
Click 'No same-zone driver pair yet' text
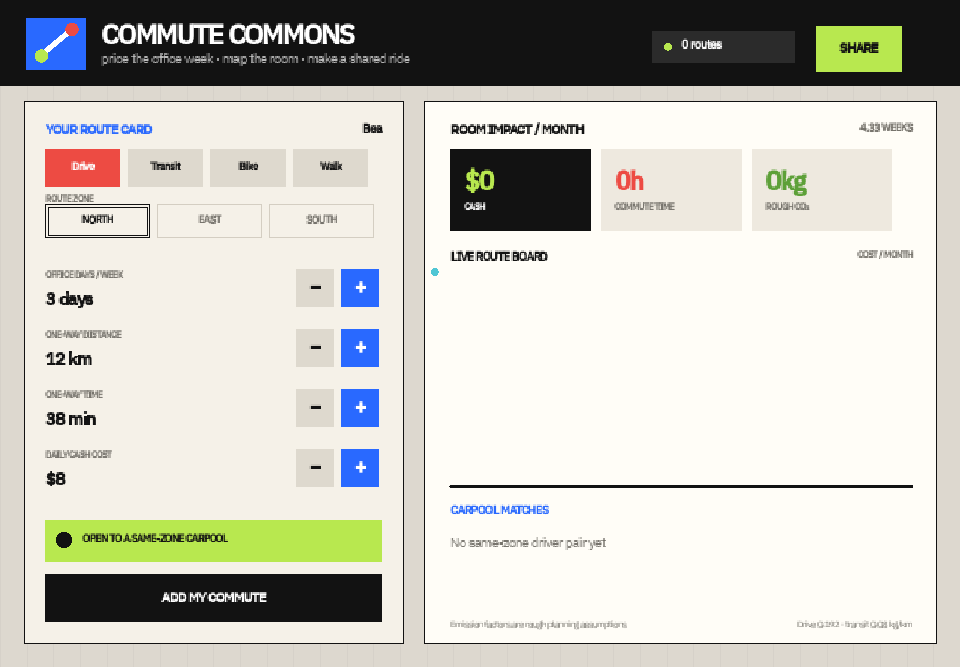528,543
